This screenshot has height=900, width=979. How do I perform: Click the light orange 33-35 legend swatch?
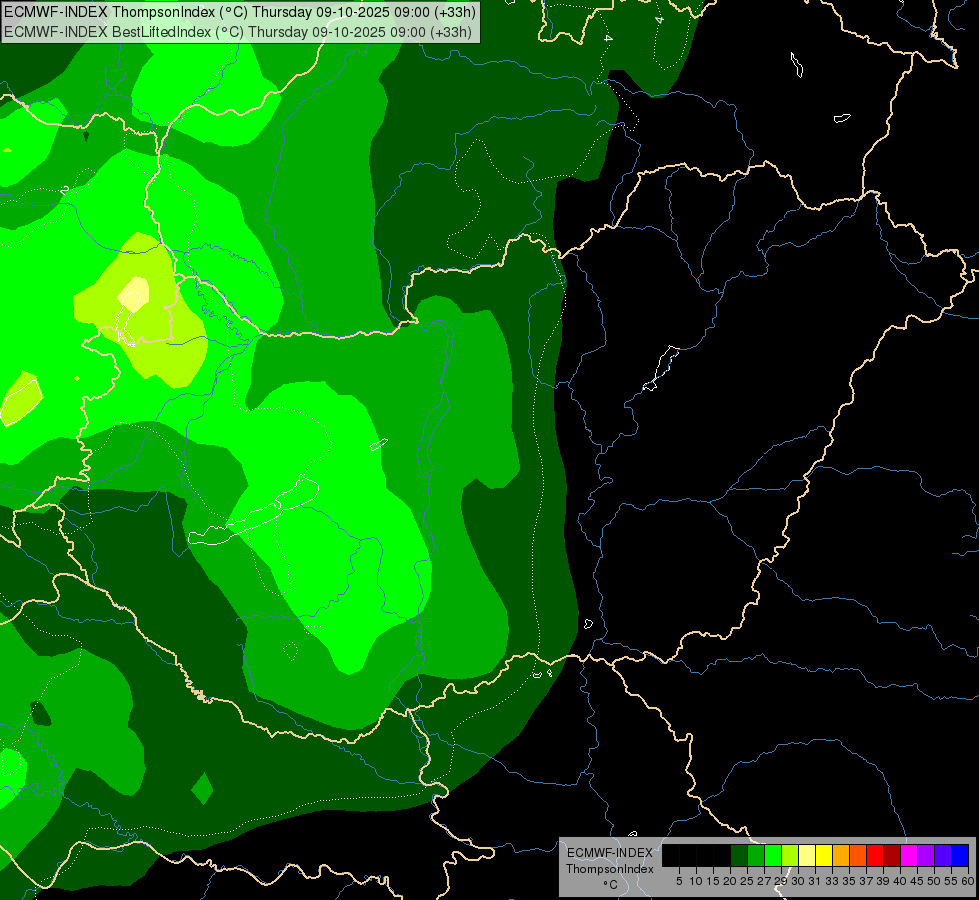coord(841,855)
